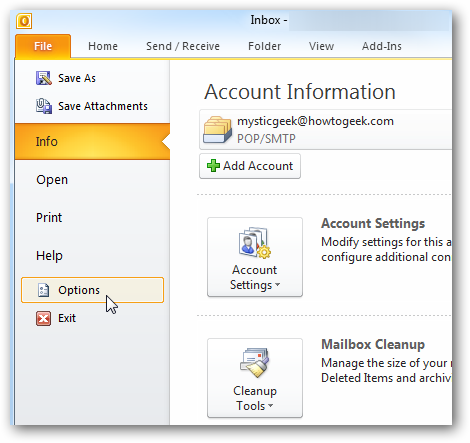The width and height of the screenshot is (470, 443).
Task: Select the Info backstage section
Action: pyautogui.click(x=92, y=141)
